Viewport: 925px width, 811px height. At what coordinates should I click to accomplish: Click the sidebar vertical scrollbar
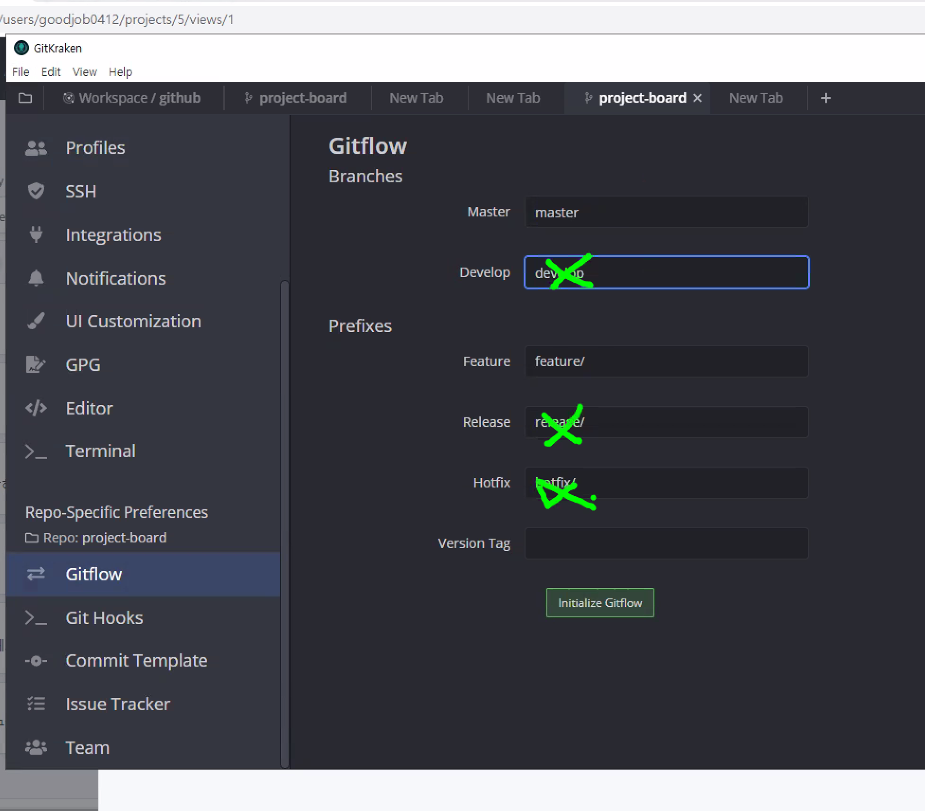coord(285,524)
